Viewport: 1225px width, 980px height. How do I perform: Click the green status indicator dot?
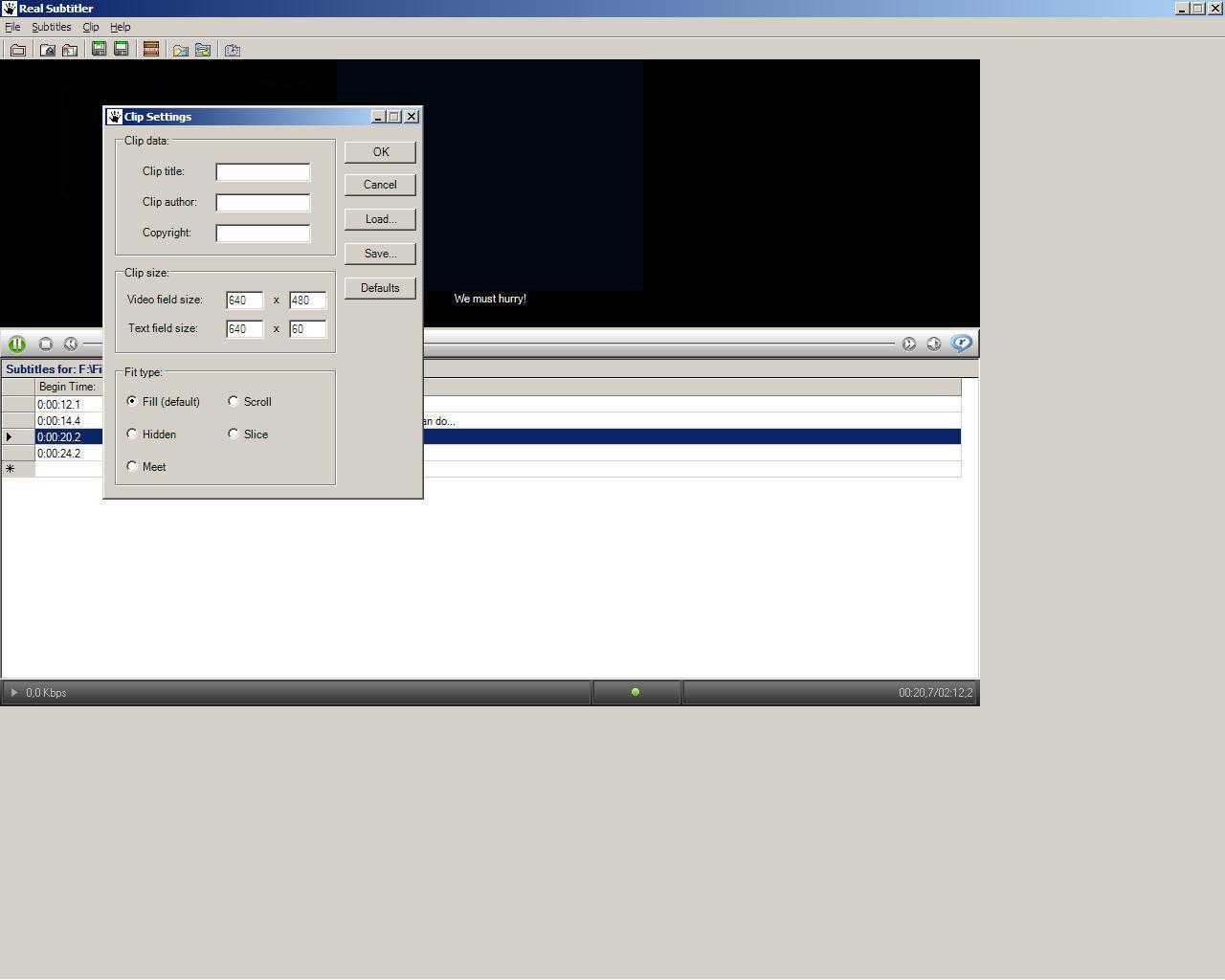(635, 692)
